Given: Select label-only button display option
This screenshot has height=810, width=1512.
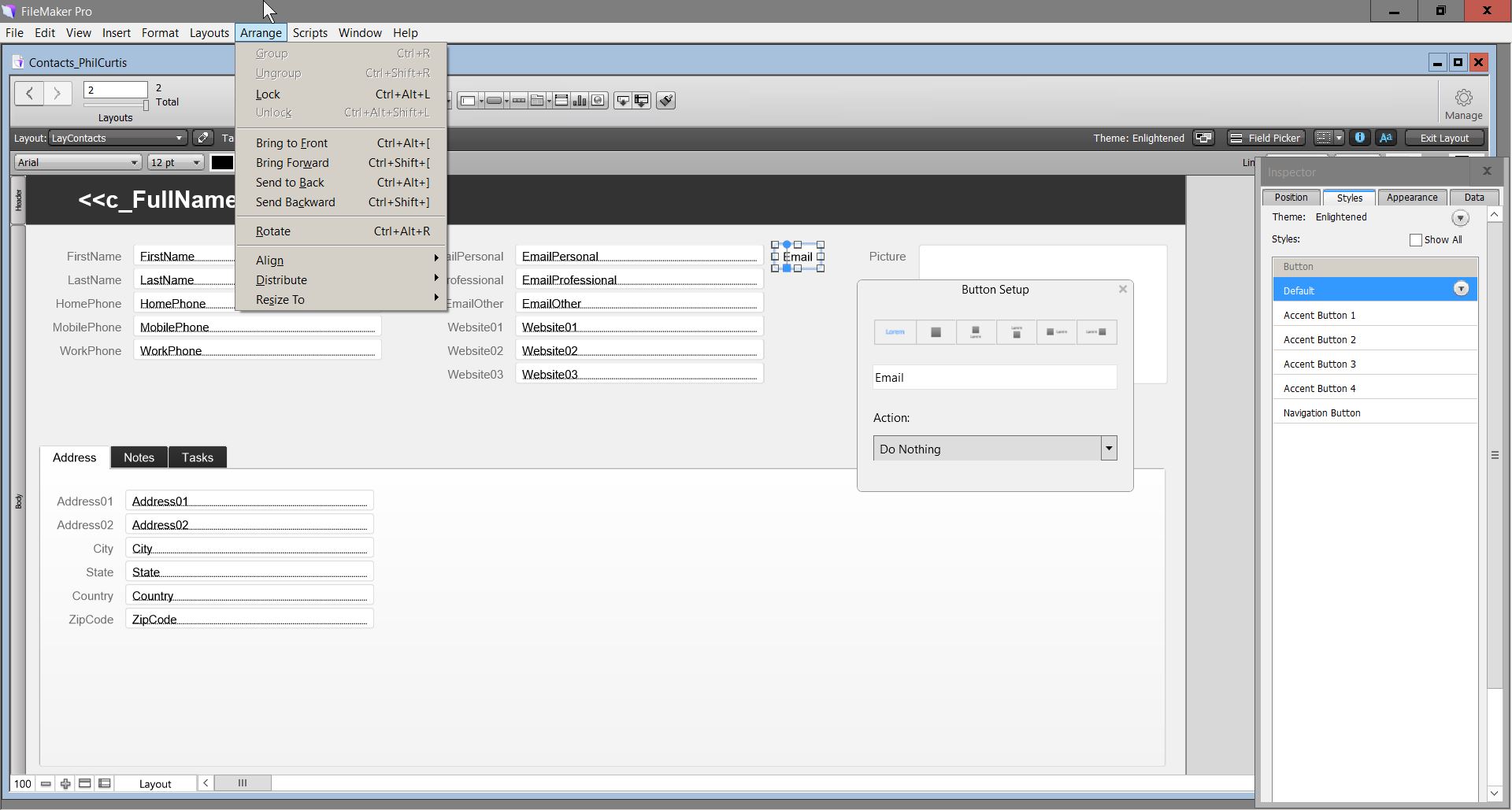Looking at the screenshot, I should coord(895,332).
